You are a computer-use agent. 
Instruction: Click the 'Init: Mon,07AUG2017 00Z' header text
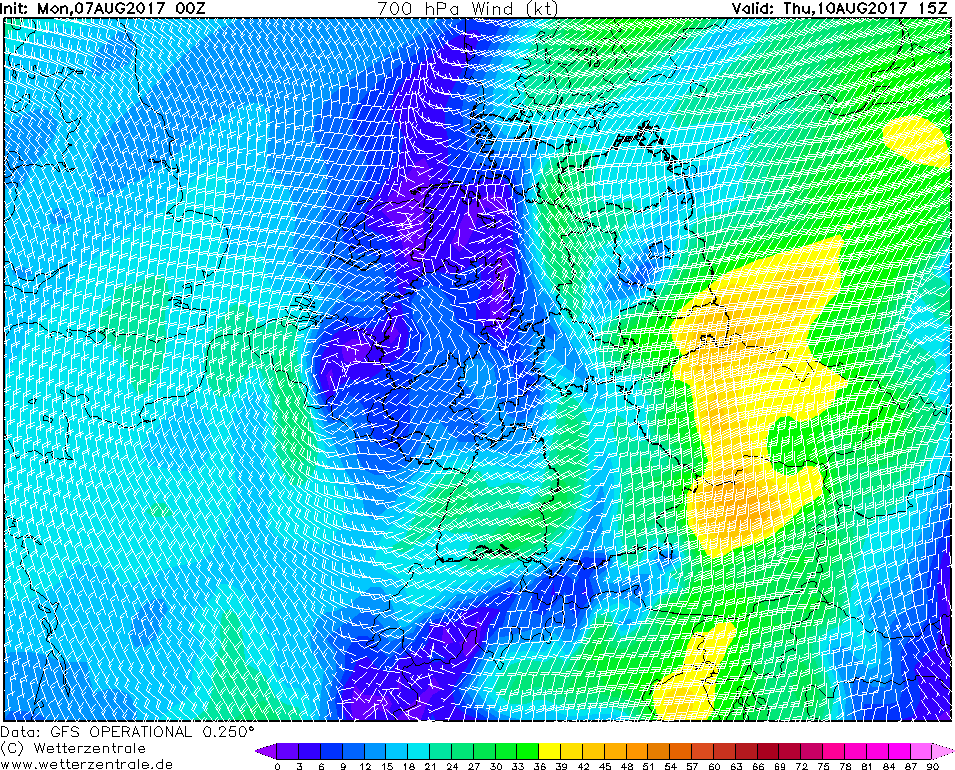[x=103, y=9]
